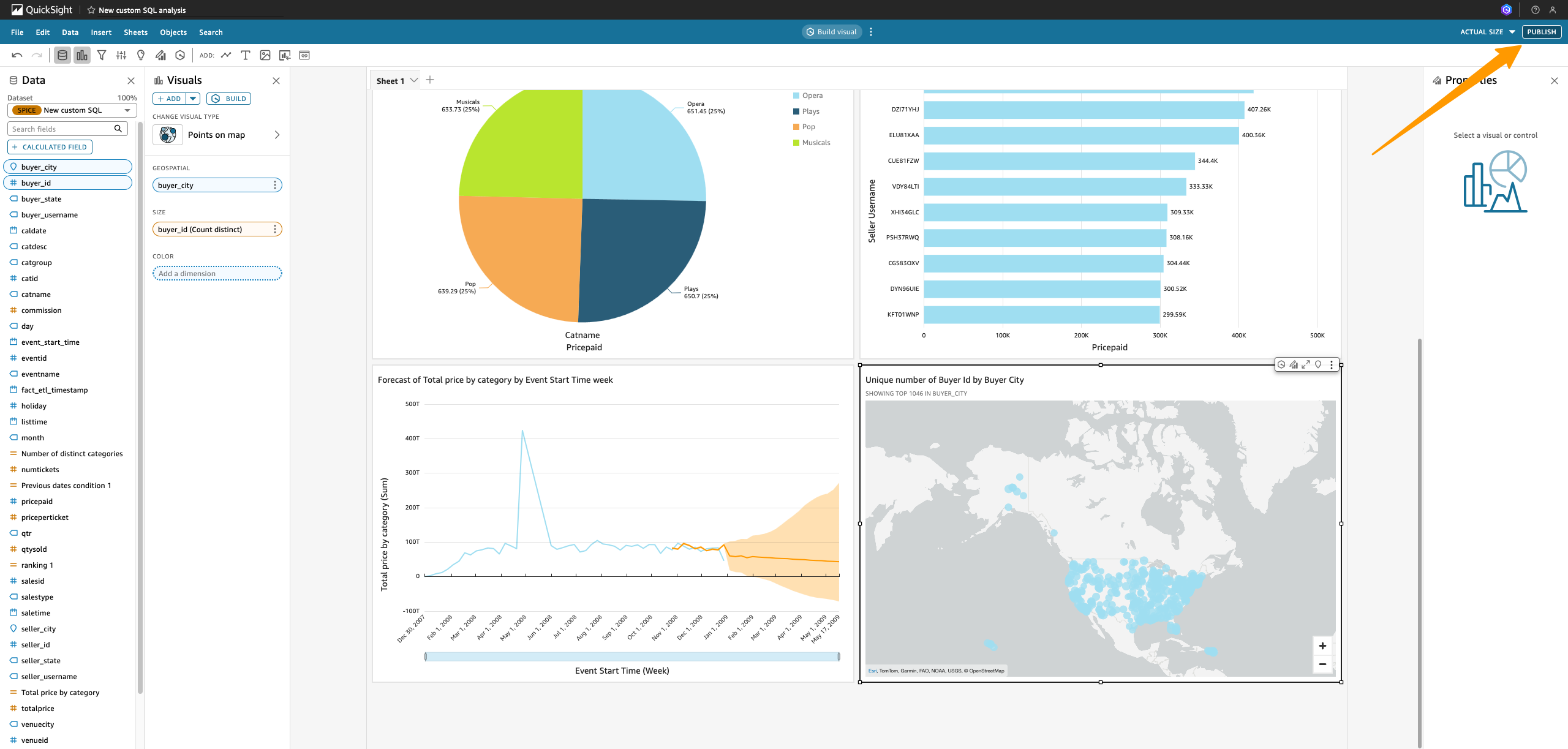Zoom in on the map
Viewport: 1568px width, 749px height.
point(1322,645)
